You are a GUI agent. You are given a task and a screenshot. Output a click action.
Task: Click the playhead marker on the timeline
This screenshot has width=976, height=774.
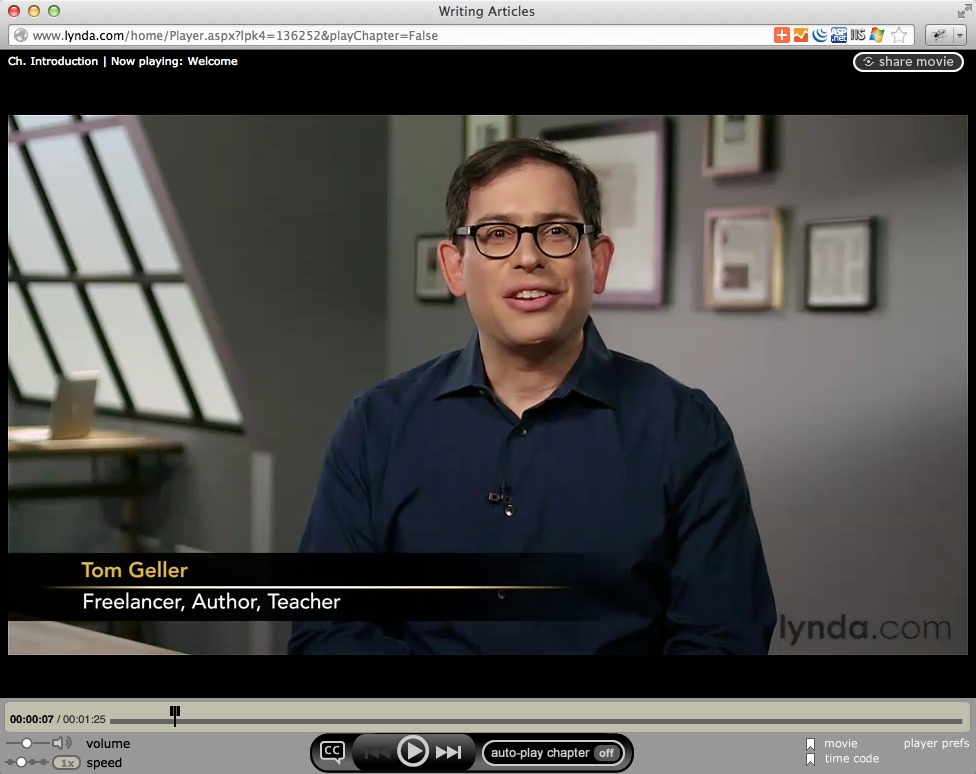pos(175,715)
